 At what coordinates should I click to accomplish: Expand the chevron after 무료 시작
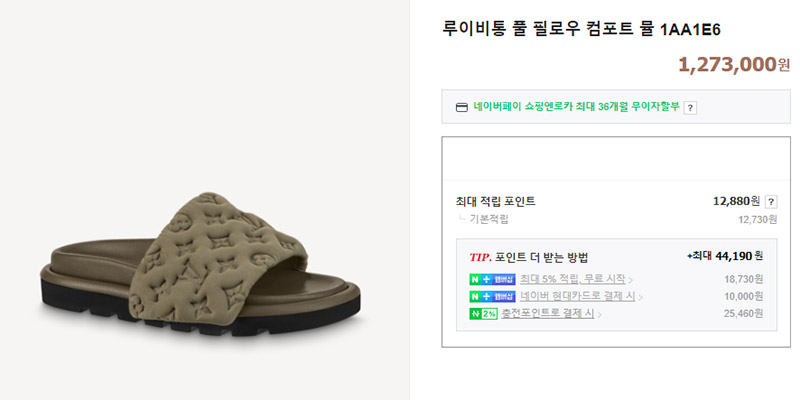click(631, 280)
